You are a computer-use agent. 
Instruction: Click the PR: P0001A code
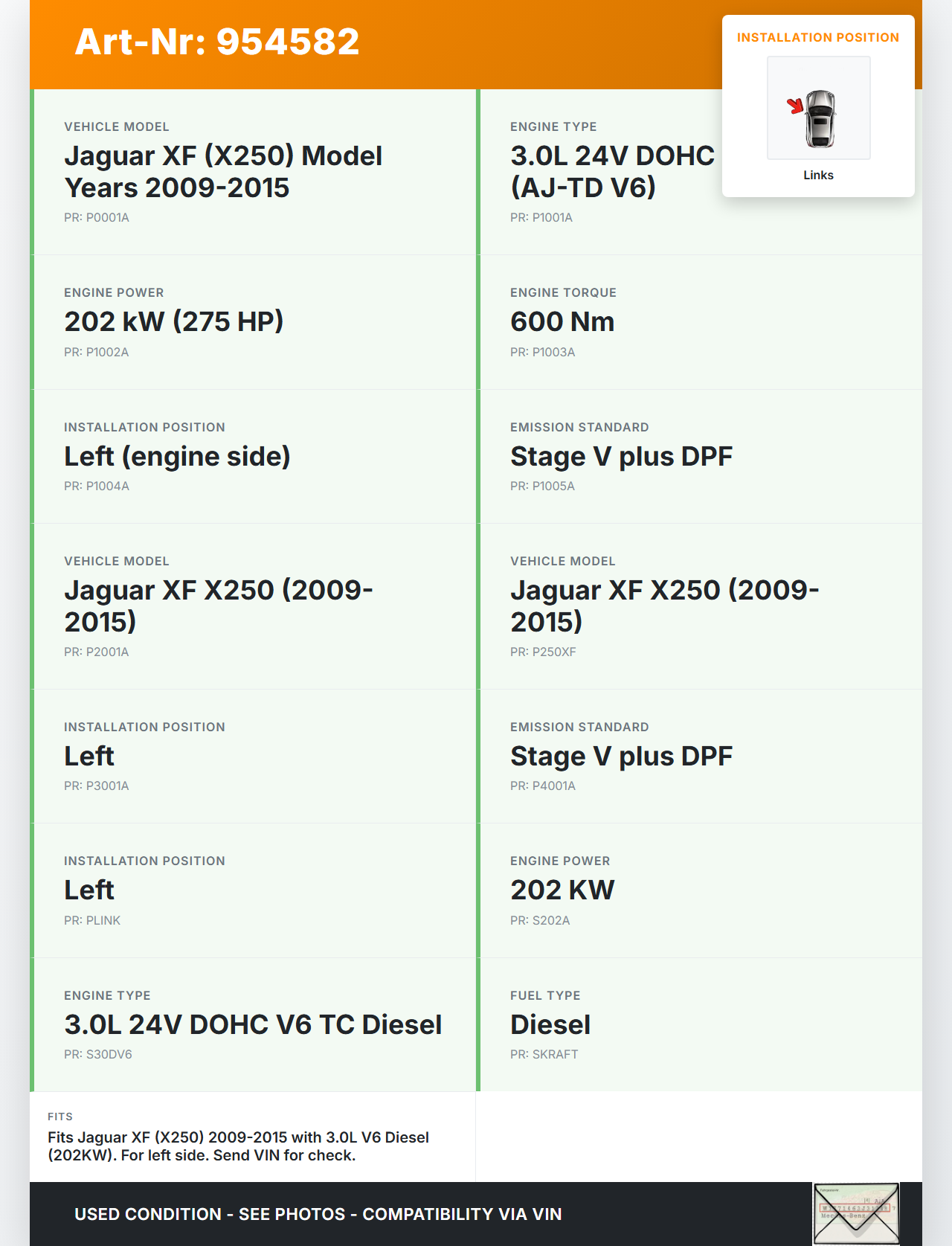click(97, 218)
